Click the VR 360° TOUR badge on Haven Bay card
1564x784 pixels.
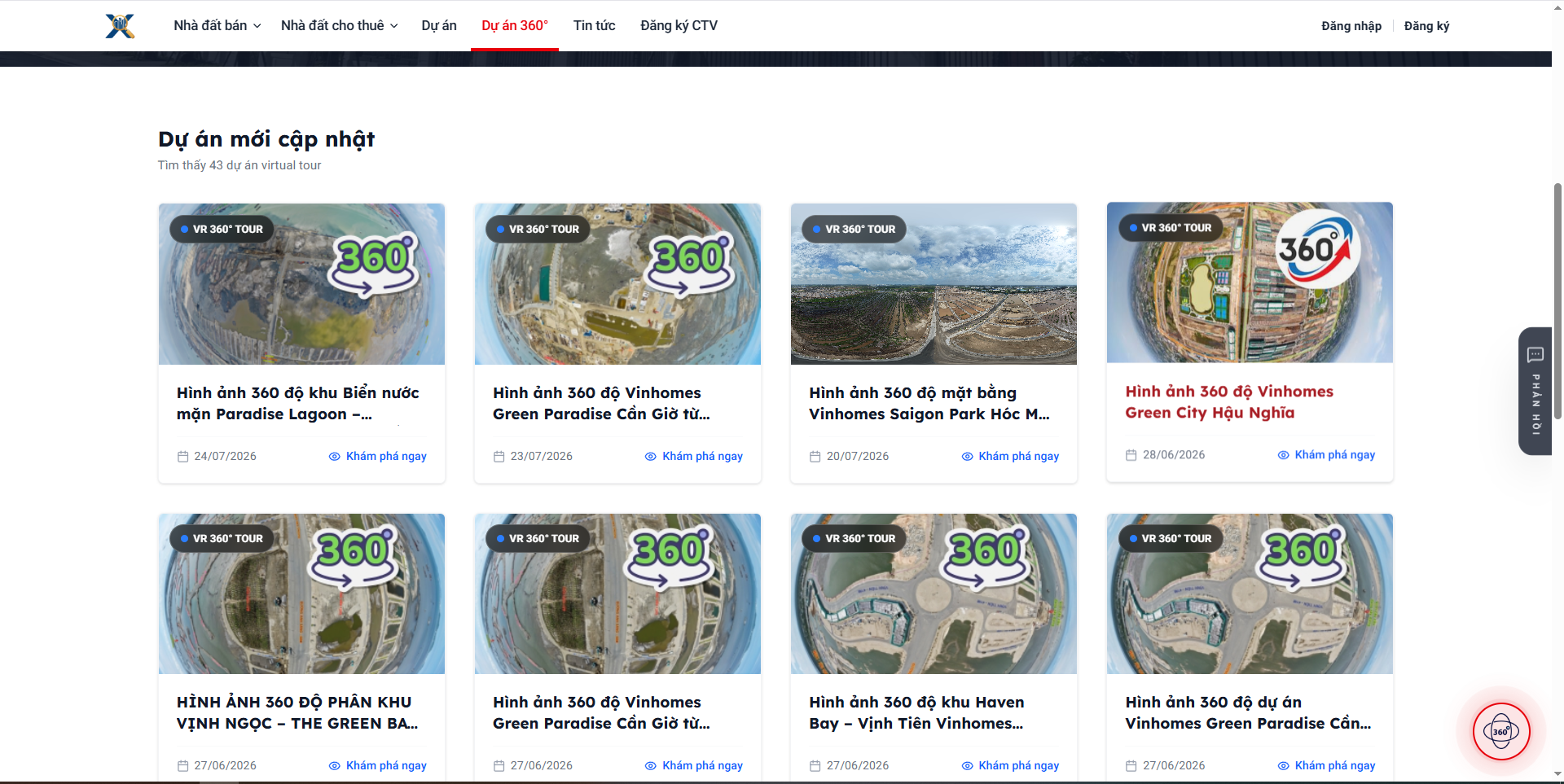(854, 539)
